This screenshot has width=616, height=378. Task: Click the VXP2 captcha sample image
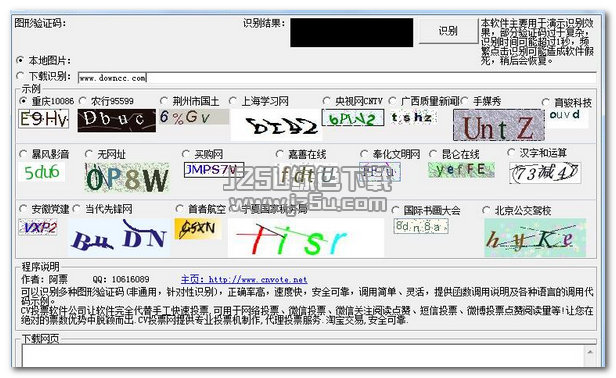pyautogui.click(x=38, y=227)
